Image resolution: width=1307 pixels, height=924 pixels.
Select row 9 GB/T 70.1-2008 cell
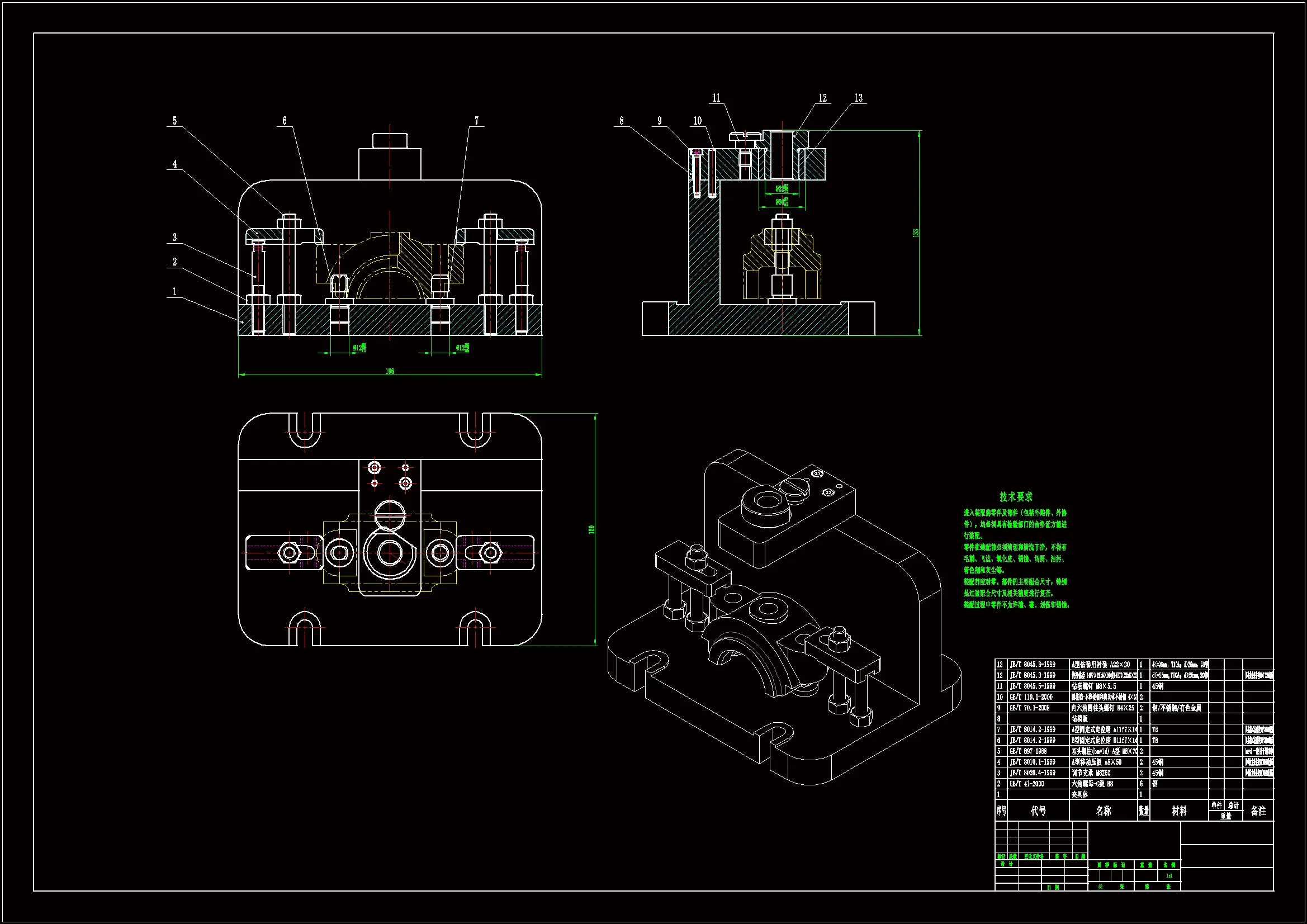pos(1031,708)
